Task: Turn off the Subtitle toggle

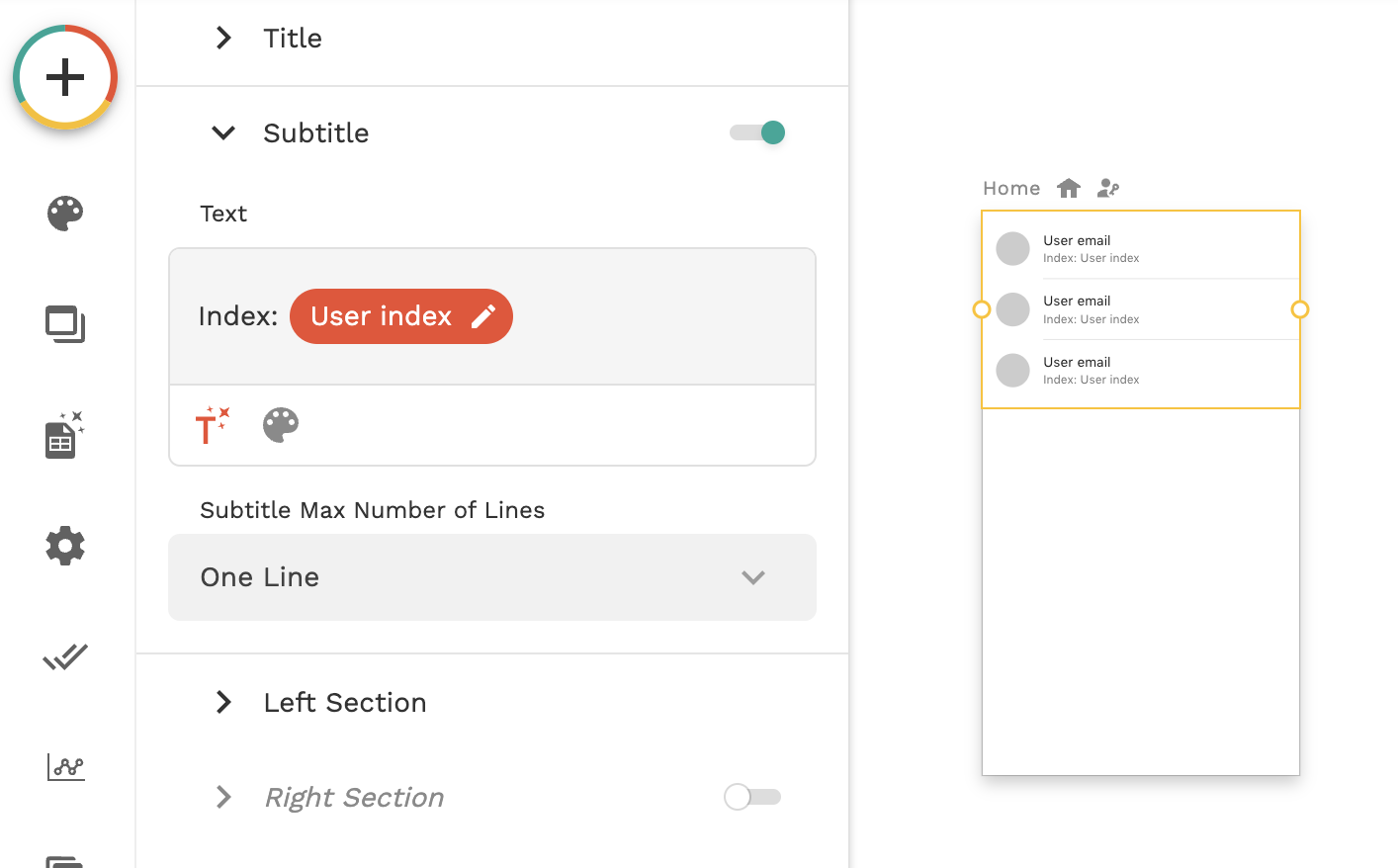Action: (x=758, y=132)
